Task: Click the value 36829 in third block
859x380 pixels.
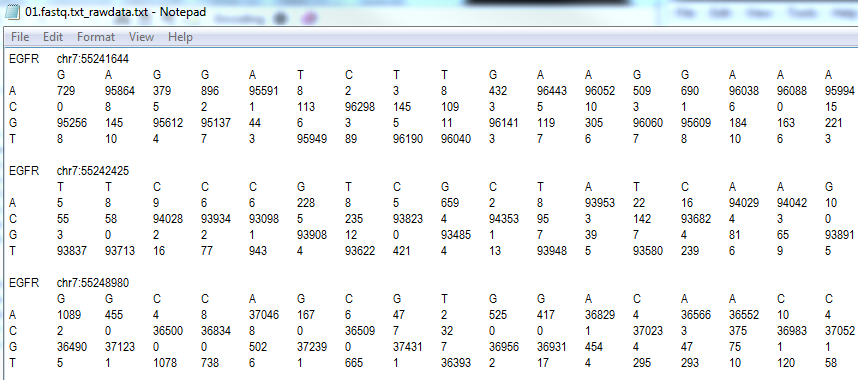Action: [600, 315]
